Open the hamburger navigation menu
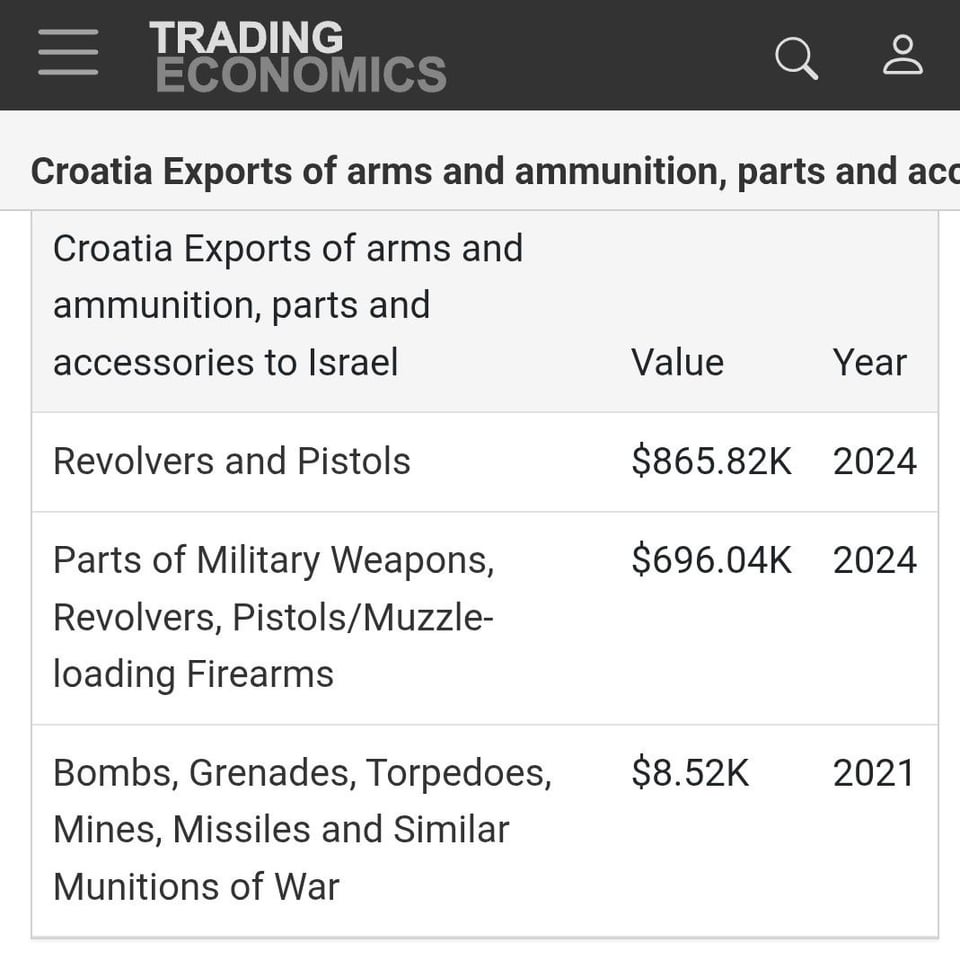This screenshot has width=960, height=977. tap(68, 52)
